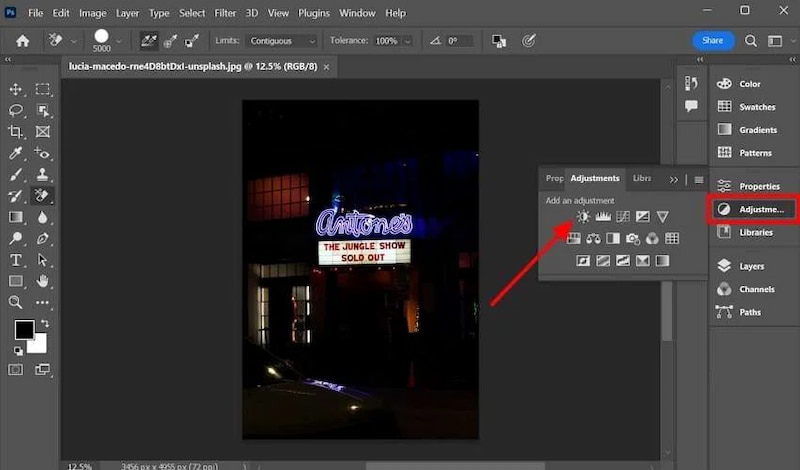Screen dimensions: 800x470
Task: Select the Pen tool
Action: coord(42,238)
